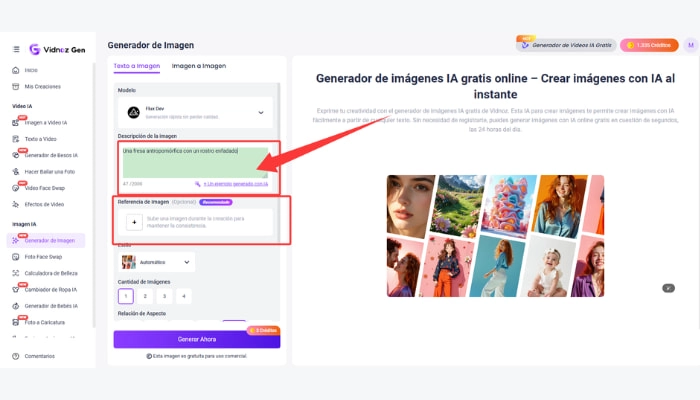Select image quantity 4
The image size is (700, 400).
pyautogui.click(x=183, y=296)
